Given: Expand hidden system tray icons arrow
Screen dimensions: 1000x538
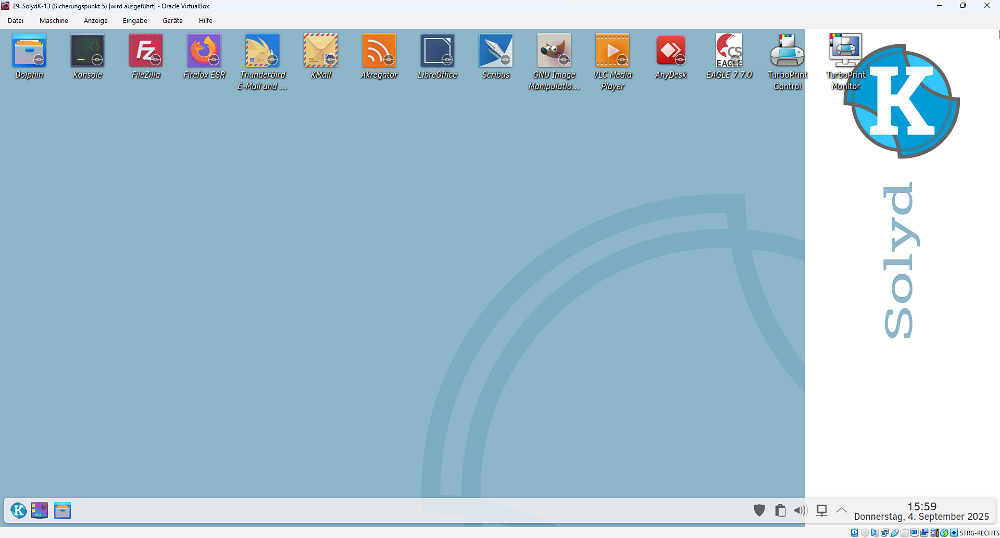Looking at the screenshot, I should tap(841, 510).
